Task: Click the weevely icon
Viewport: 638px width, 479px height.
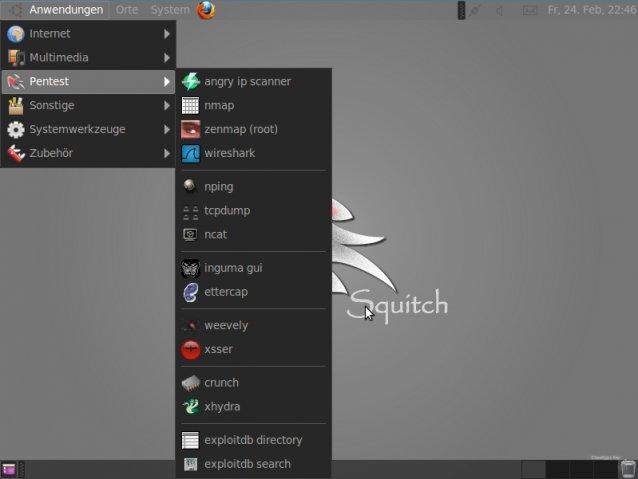Action: click(x=190, y=326)
